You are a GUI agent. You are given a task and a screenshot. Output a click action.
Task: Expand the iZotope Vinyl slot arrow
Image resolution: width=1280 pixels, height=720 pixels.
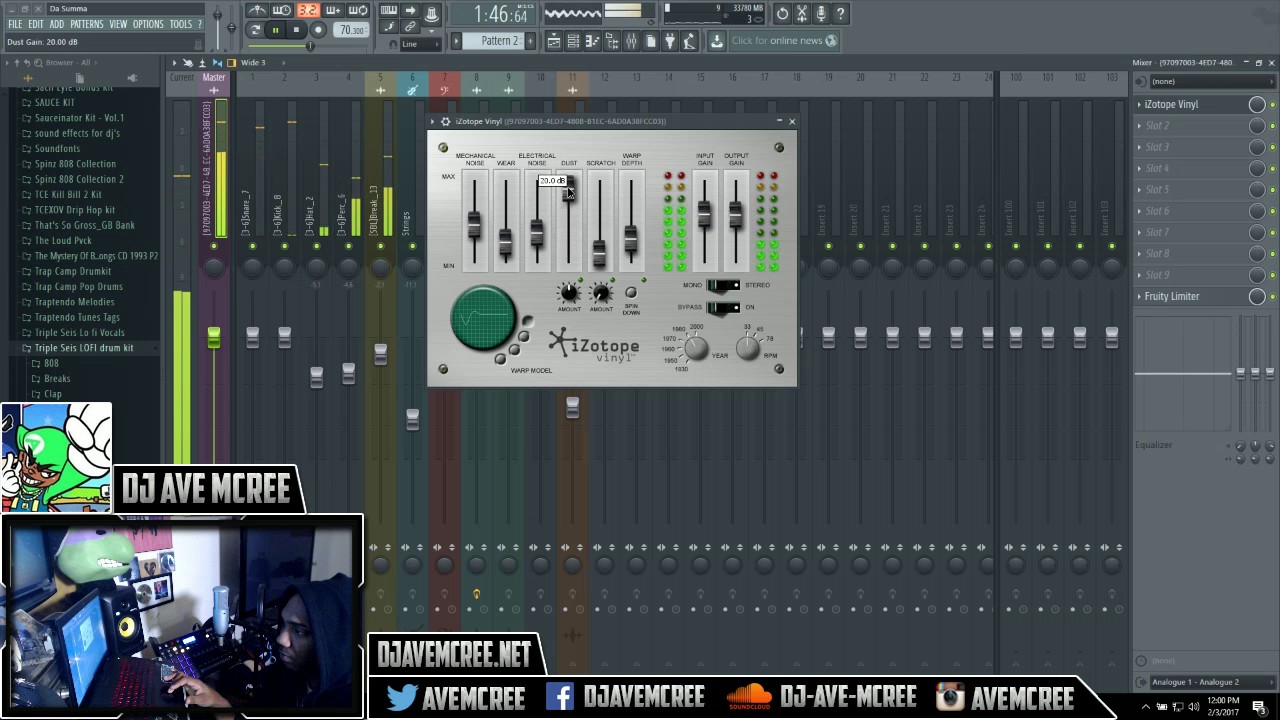pos(1139,104)
